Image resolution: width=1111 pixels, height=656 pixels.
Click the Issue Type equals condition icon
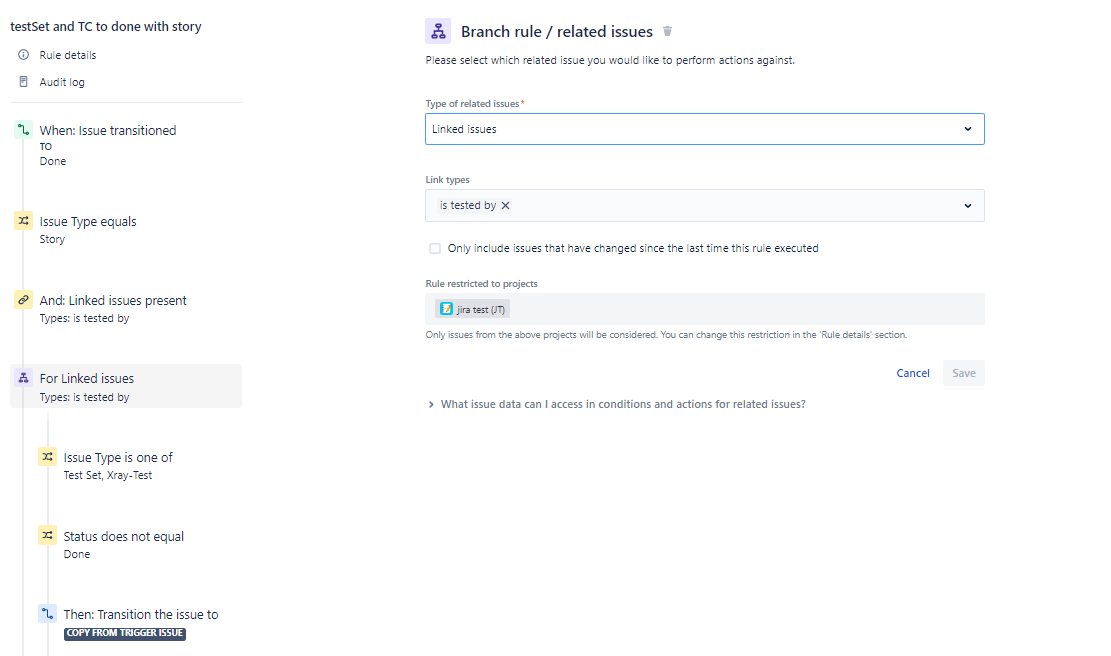click(23, 221)
